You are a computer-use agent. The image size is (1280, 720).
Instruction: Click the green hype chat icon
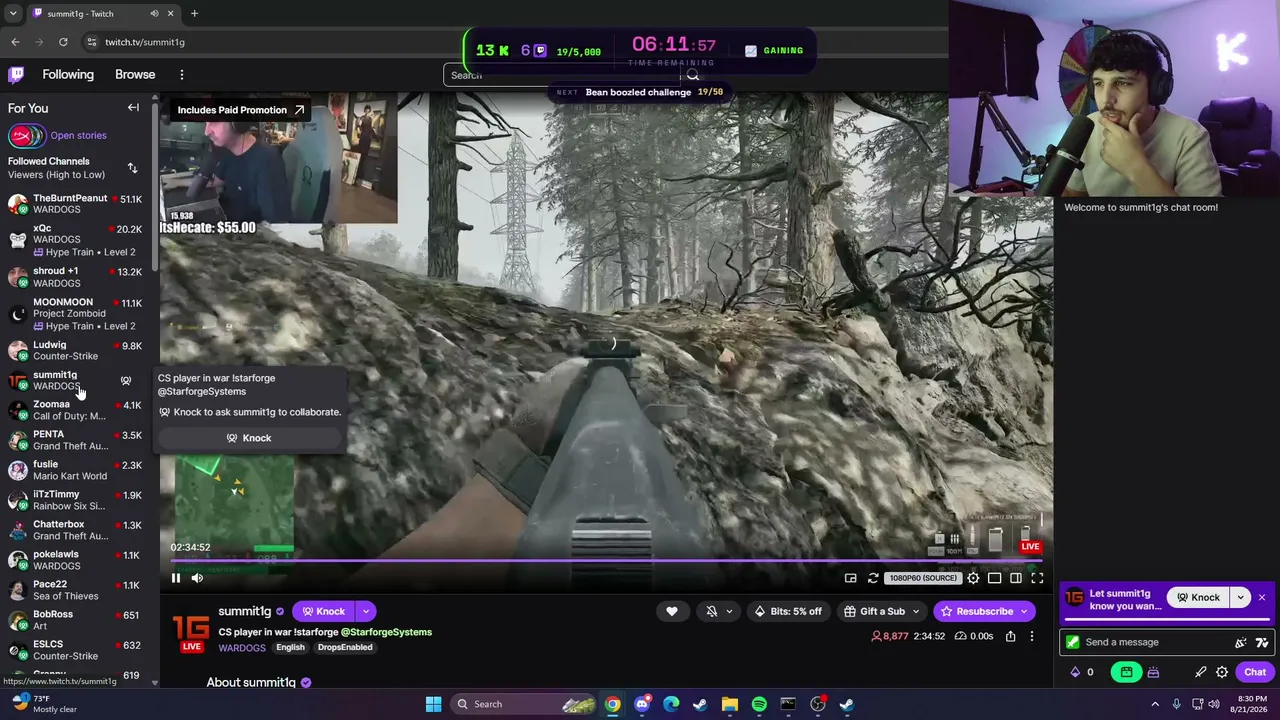point(1126,672)
